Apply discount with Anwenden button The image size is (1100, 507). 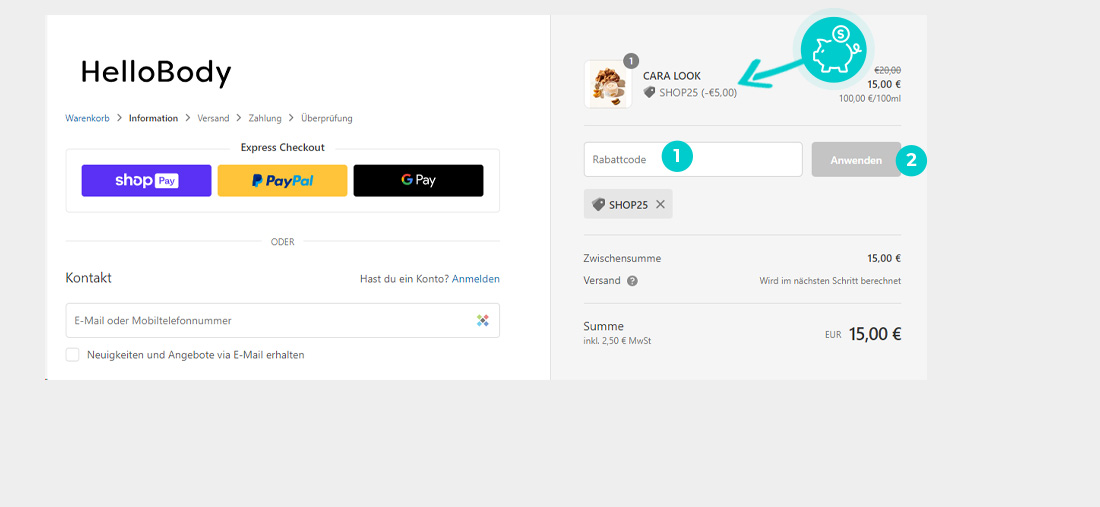856,160
